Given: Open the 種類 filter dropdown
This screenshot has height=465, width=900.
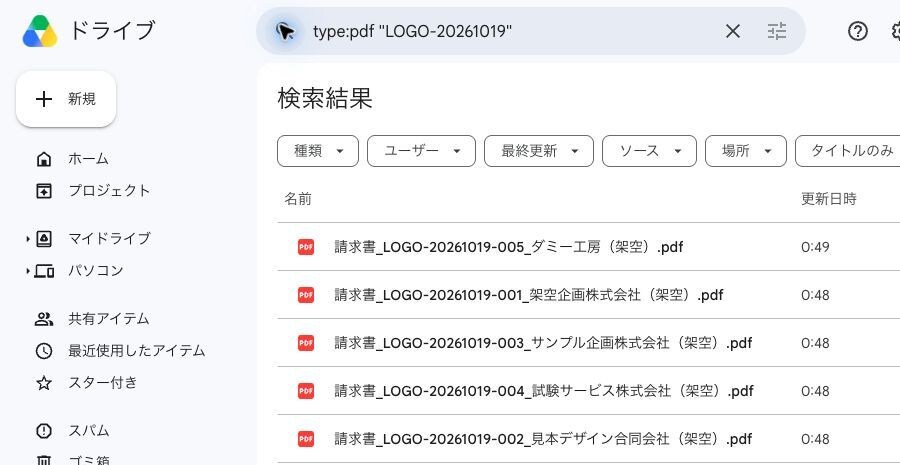Looking at the screenshot, I should tap(318, 151).
